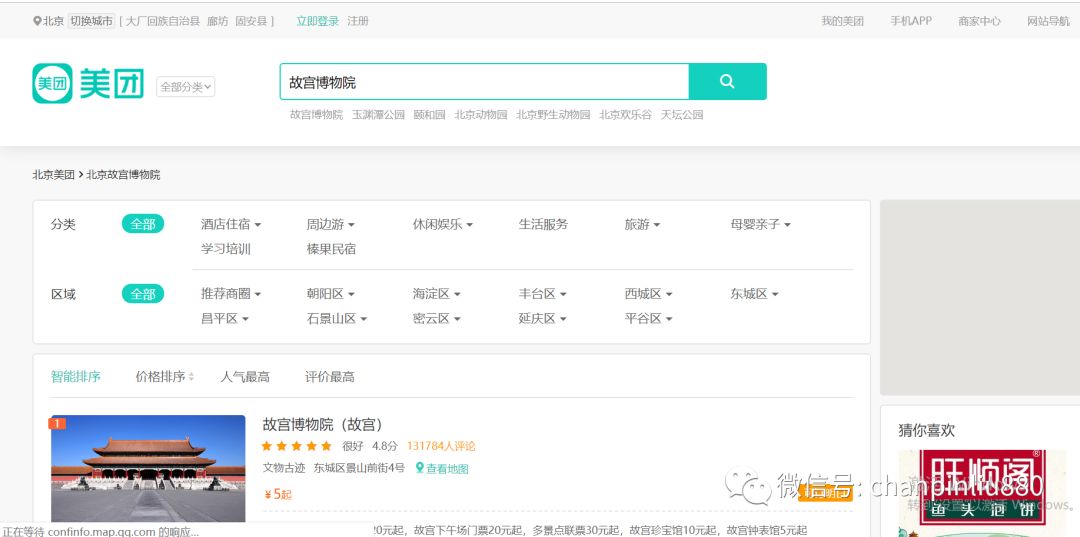This screenshot has height=537, width=1080.
Task: Sort results by 价格排序
Action: coord(165,377)
